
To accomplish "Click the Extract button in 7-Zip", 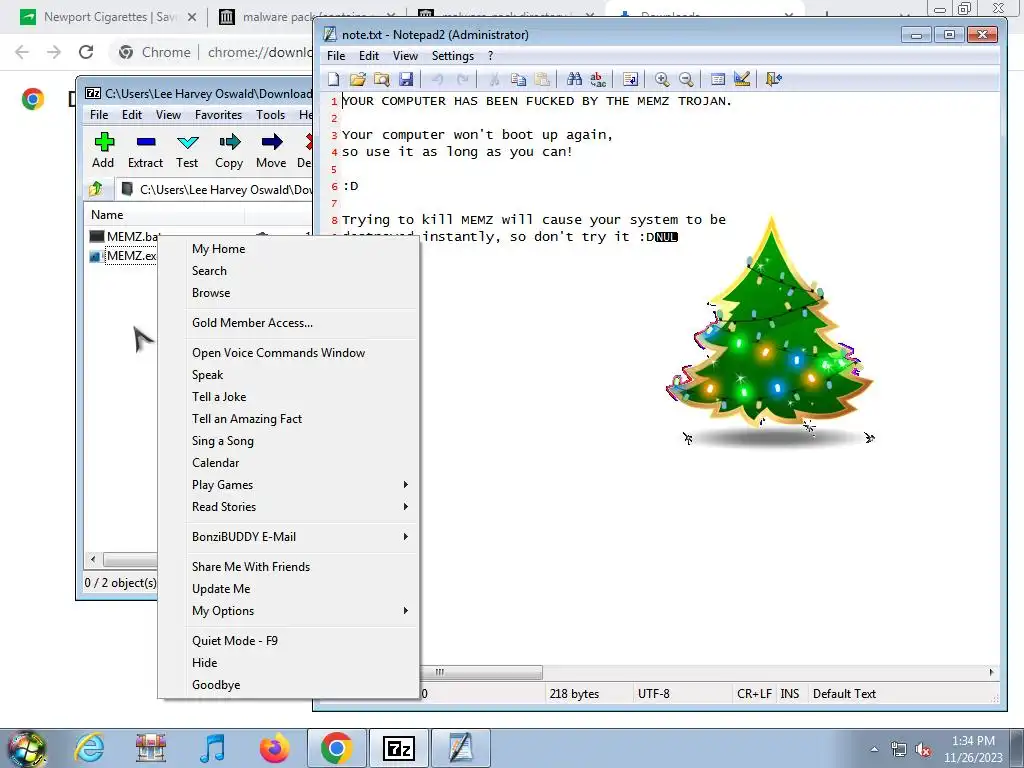I will [x=145, y=151].
